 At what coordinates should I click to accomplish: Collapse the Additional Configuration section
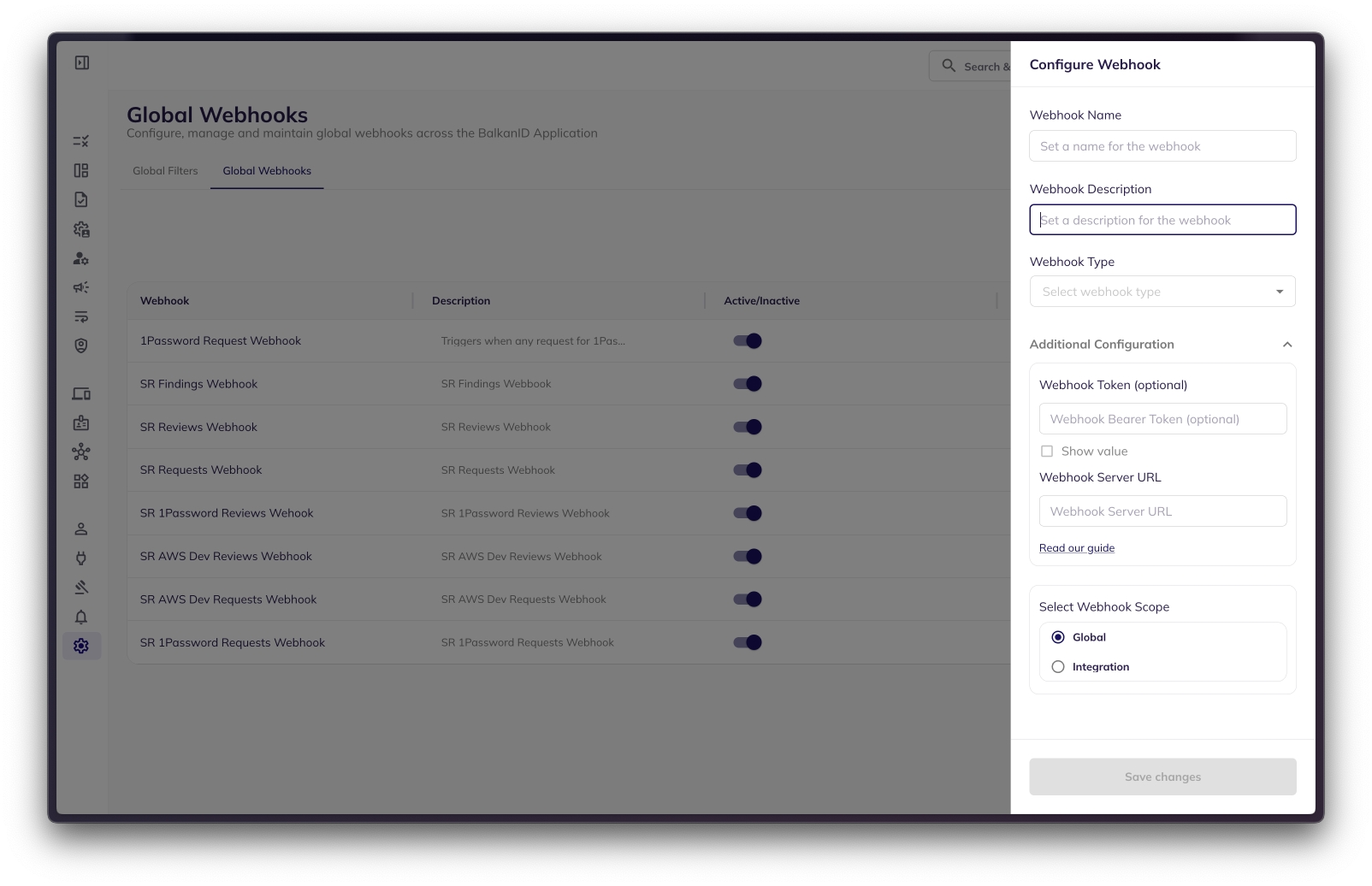pos(1287,345)
